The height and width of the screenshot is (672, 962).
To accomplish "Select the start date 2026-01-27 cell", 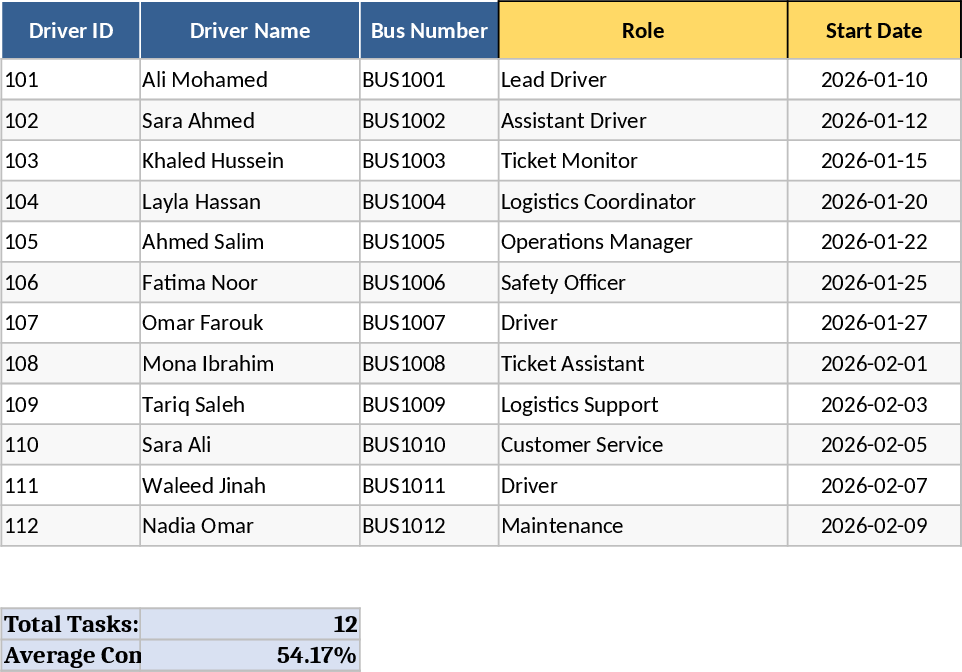I will click(x=874, y=323).
